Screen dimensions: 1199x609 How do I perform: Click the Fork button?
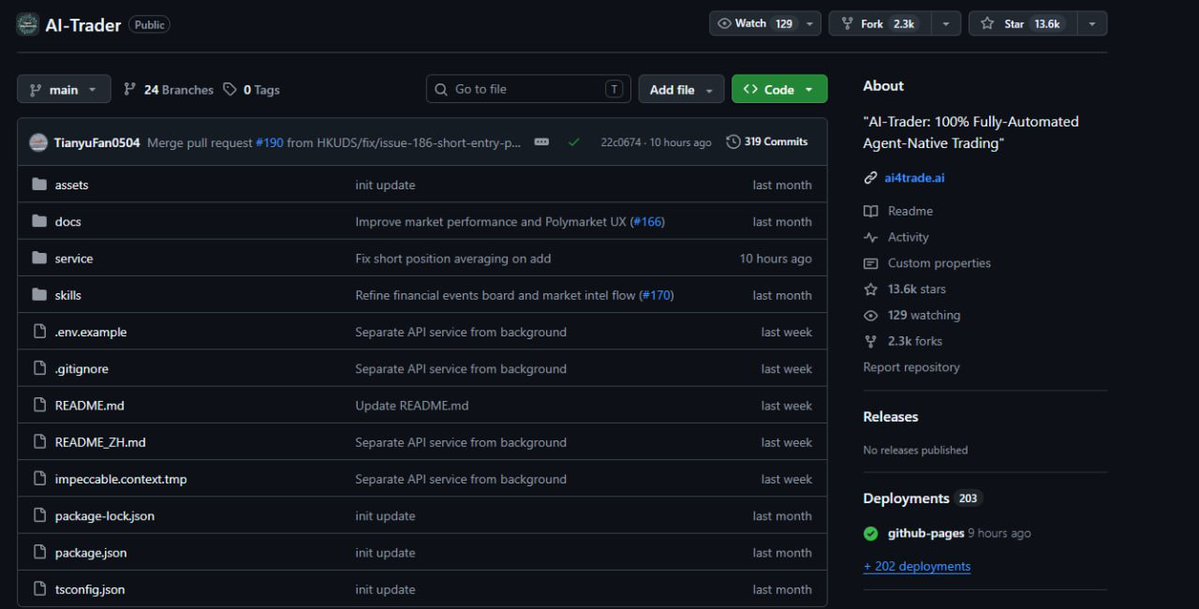coord(880,24)
